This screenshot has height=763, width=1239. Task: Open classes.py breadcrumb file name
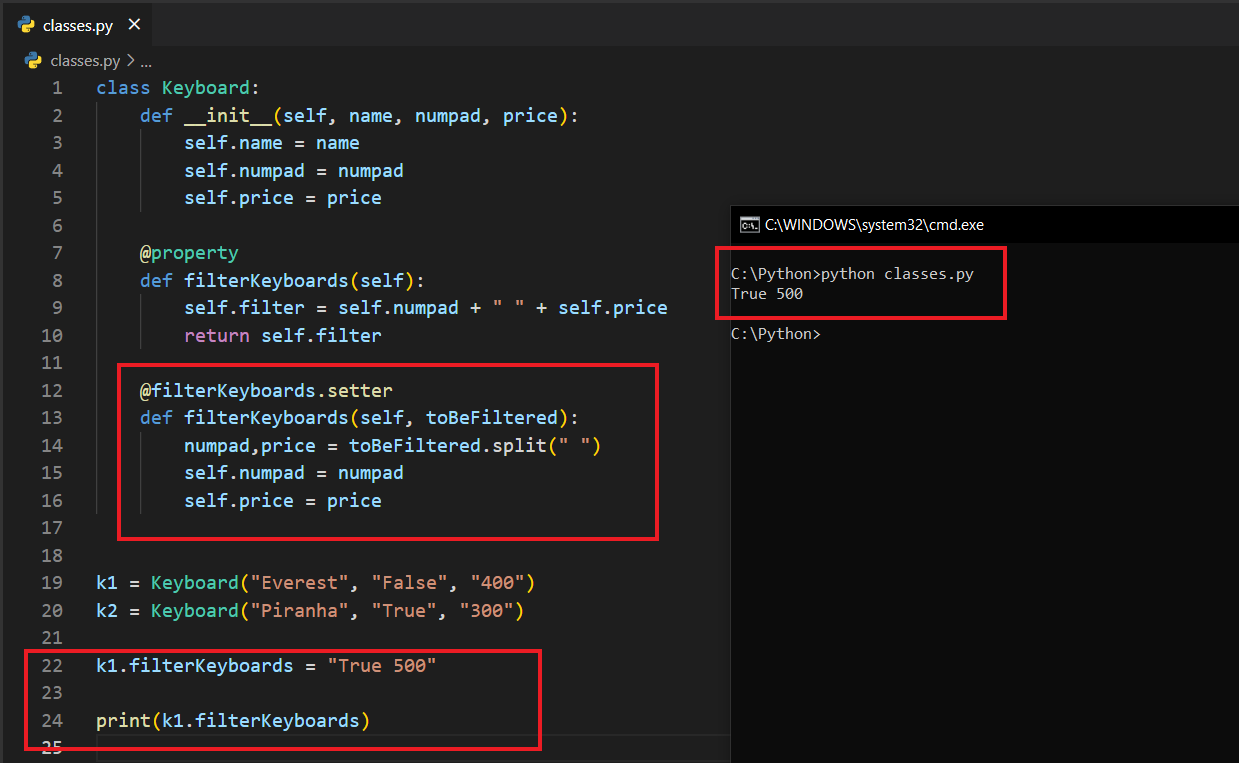pyautogui.click(x=85, y=61)
